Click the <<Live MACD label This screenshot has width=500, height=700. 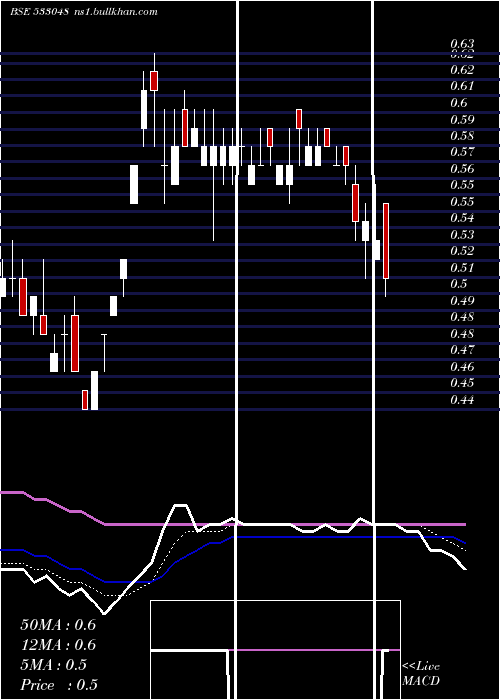click(x=421, y=673)
